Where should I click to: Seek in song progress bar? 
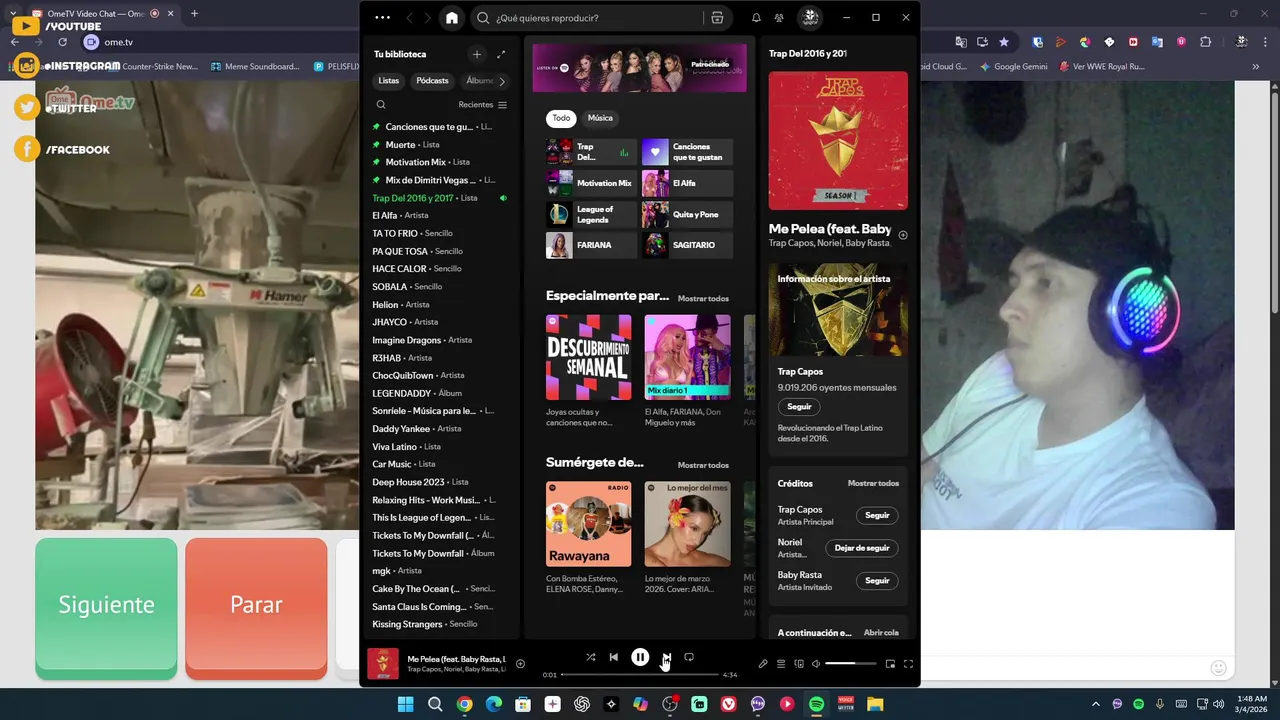[640, 675]
